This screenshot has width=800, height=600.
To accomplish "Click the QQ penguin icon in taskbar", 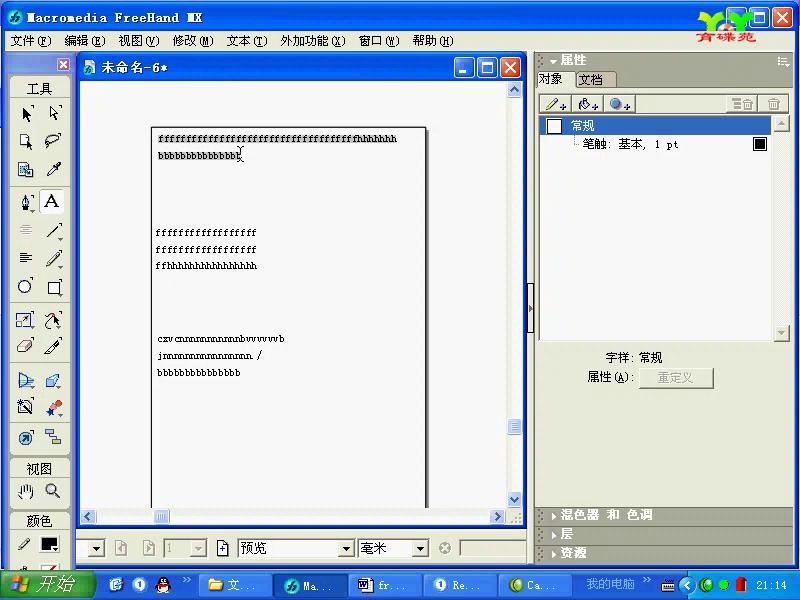I will 163,585.
